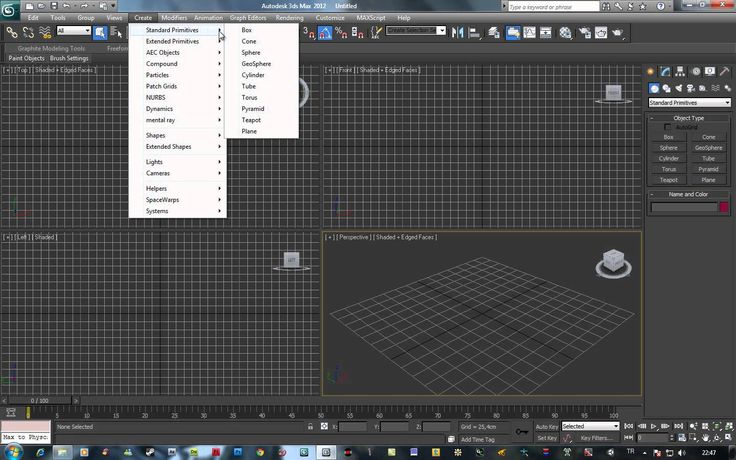
Task: Enable the AutoGrid checkbox
Action: pos(668,127)
